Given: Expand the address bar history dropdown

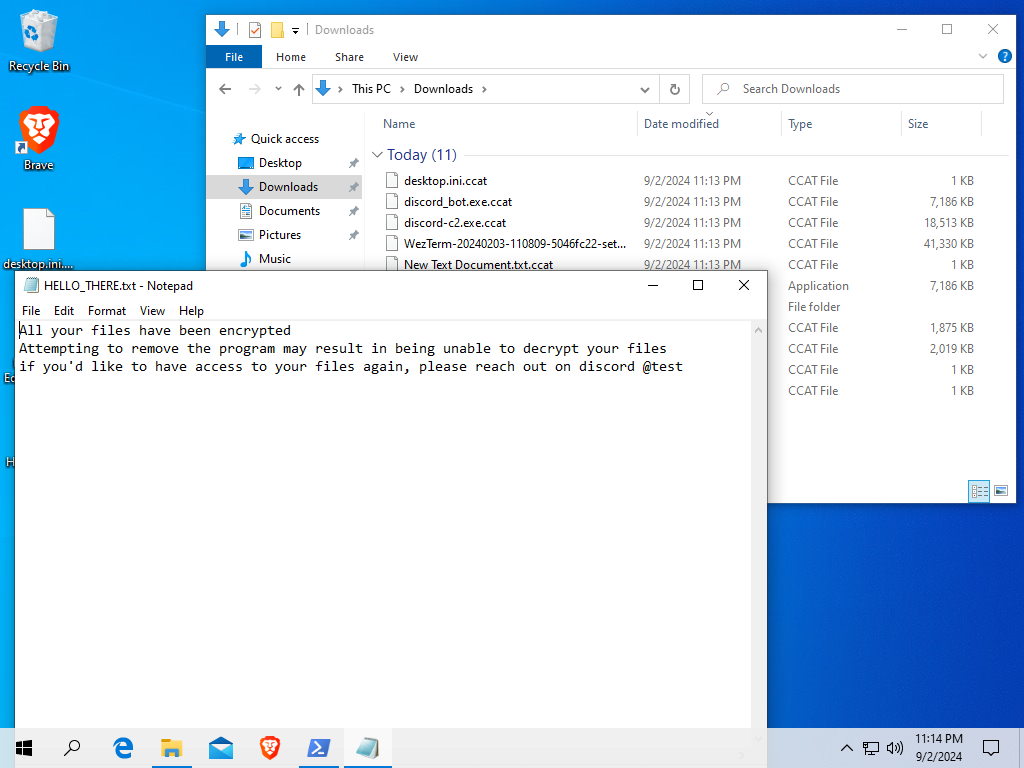Looking at the screenshot, I should 646,89.
